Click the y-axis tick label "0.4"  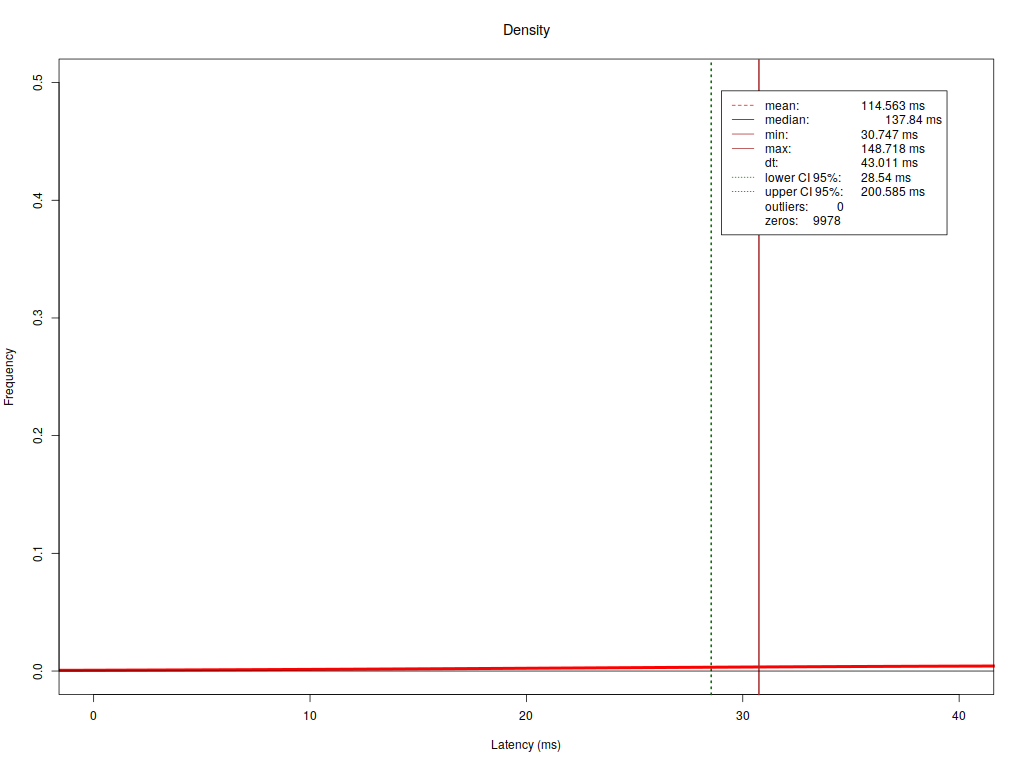coord(38,200)
